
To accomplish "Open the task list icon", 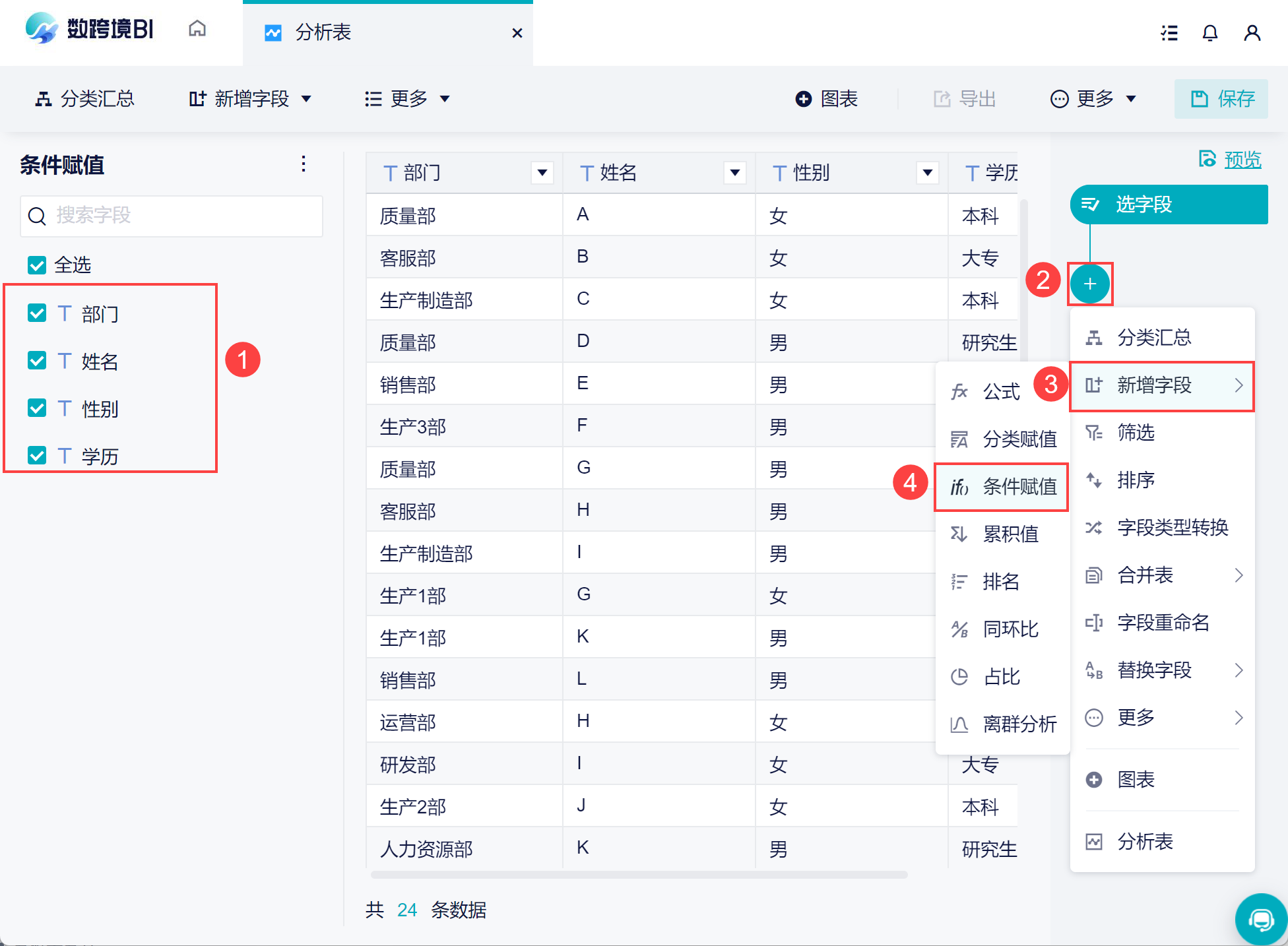I will tap(1169, 33).
